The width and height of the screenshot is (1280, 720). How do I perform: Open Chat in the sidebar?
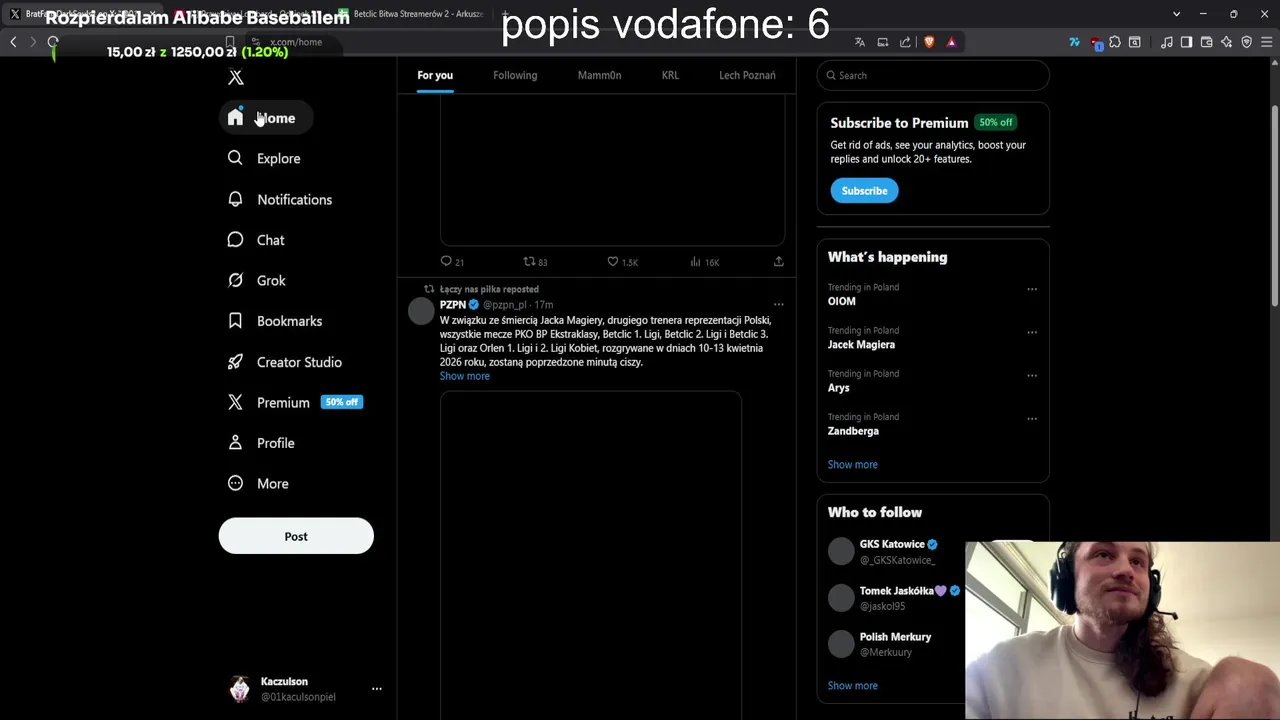[x=256, y=240]
